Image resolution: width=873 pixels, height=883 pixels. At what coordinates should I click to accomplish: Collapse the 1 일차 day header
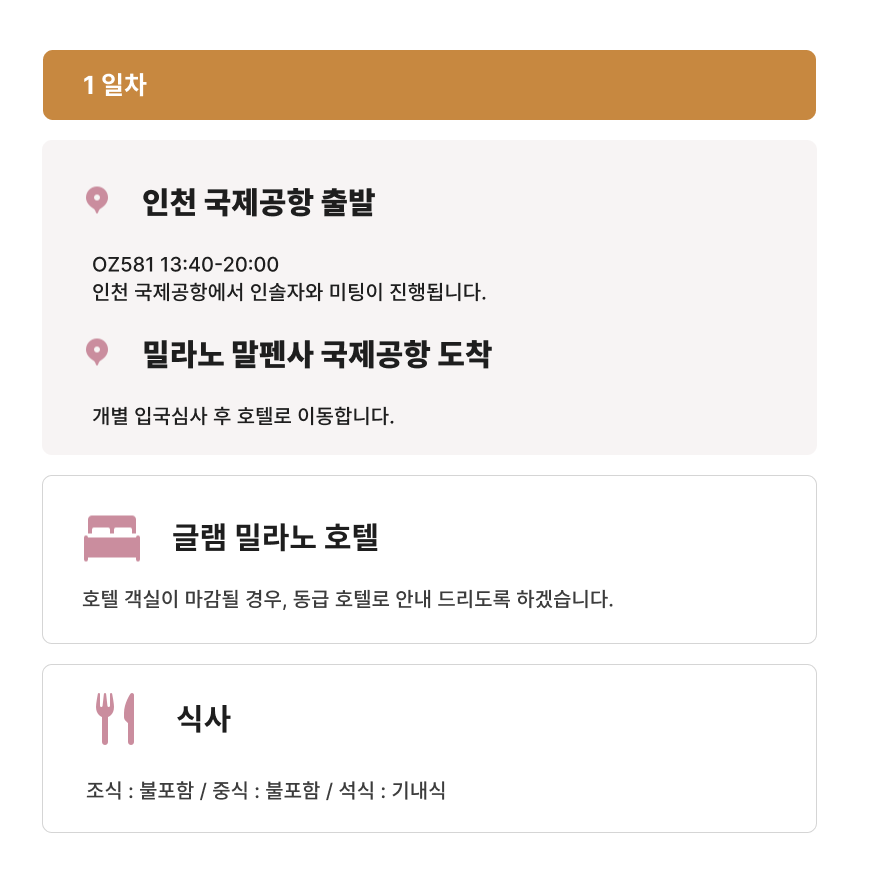[429, 85]
